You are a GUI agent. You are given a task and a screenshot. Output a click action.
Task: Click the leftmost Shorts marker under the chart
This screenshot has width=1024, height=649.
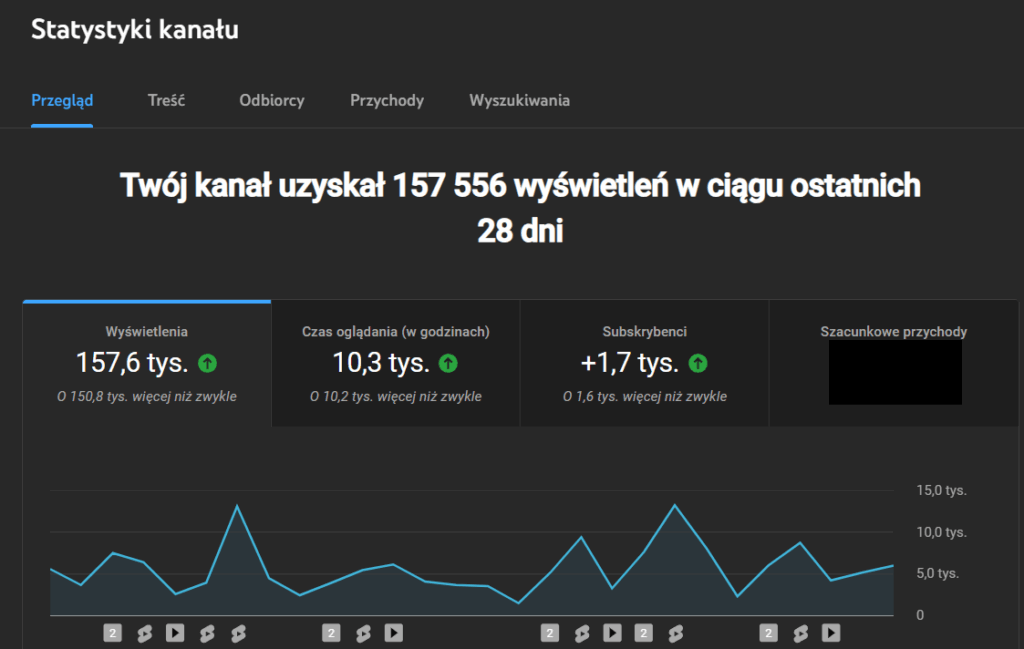coord(144,632)
